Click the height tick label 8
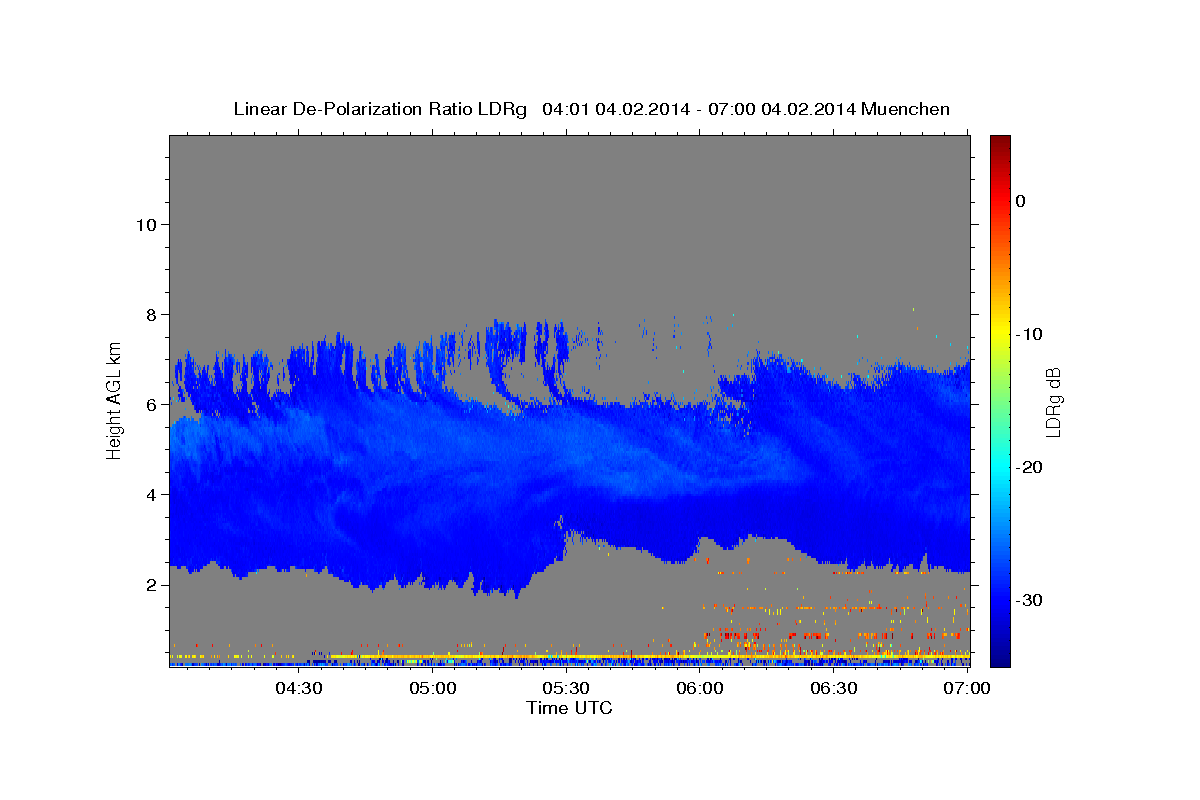 [x=150, y=314]
